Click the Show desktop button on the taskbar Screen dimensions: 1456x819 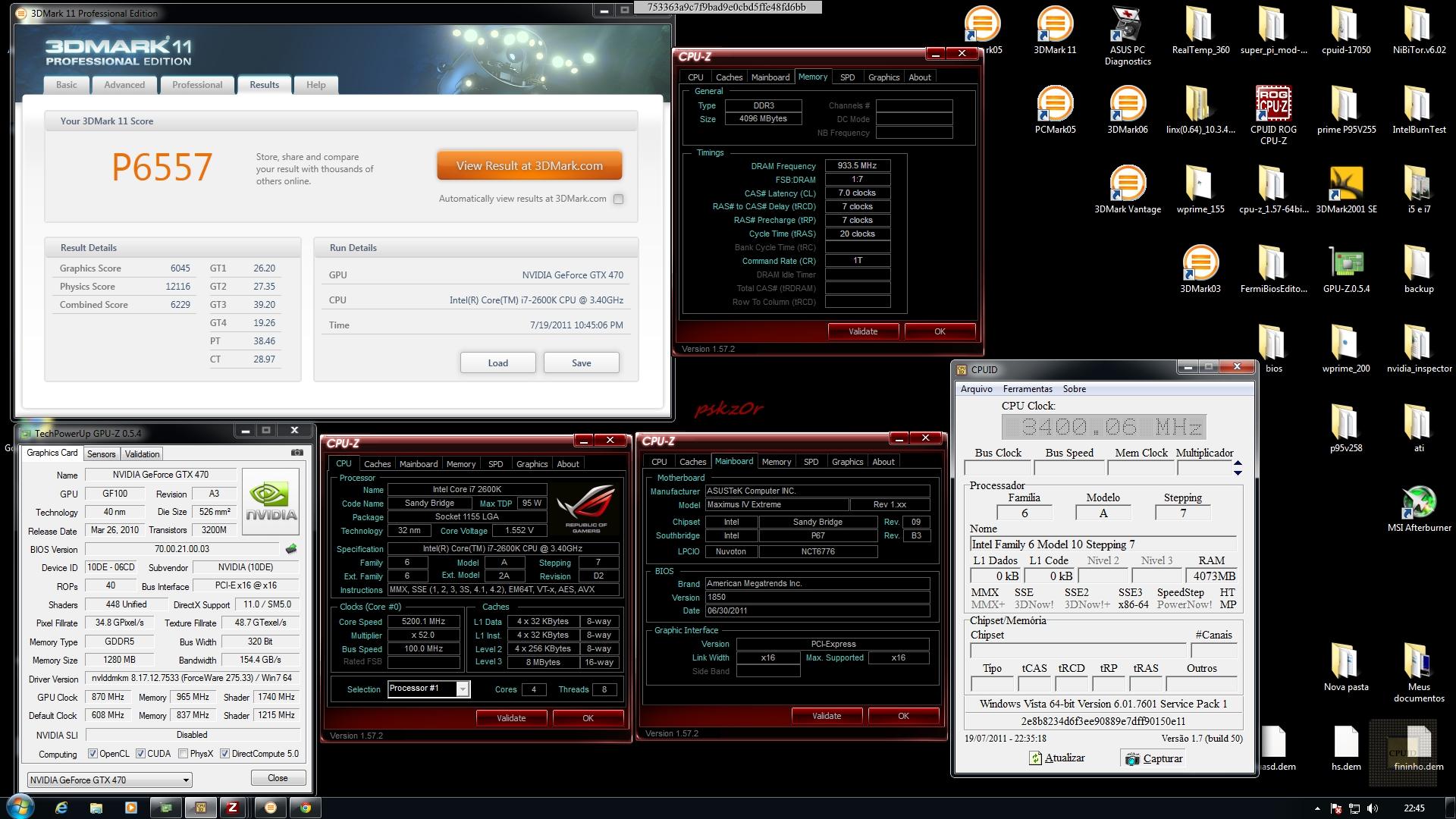click(x=1451, y=808)
